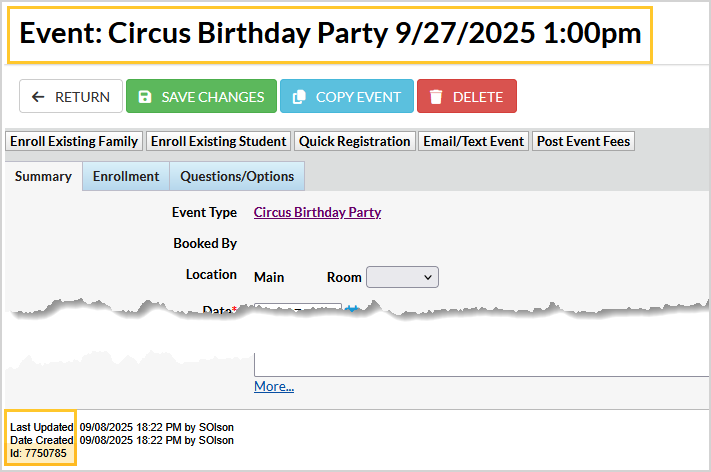The width and height of the screenshot is (711, 472).
Task: Switch to the Enrollment tab
Action: click(x=126, y=177)
